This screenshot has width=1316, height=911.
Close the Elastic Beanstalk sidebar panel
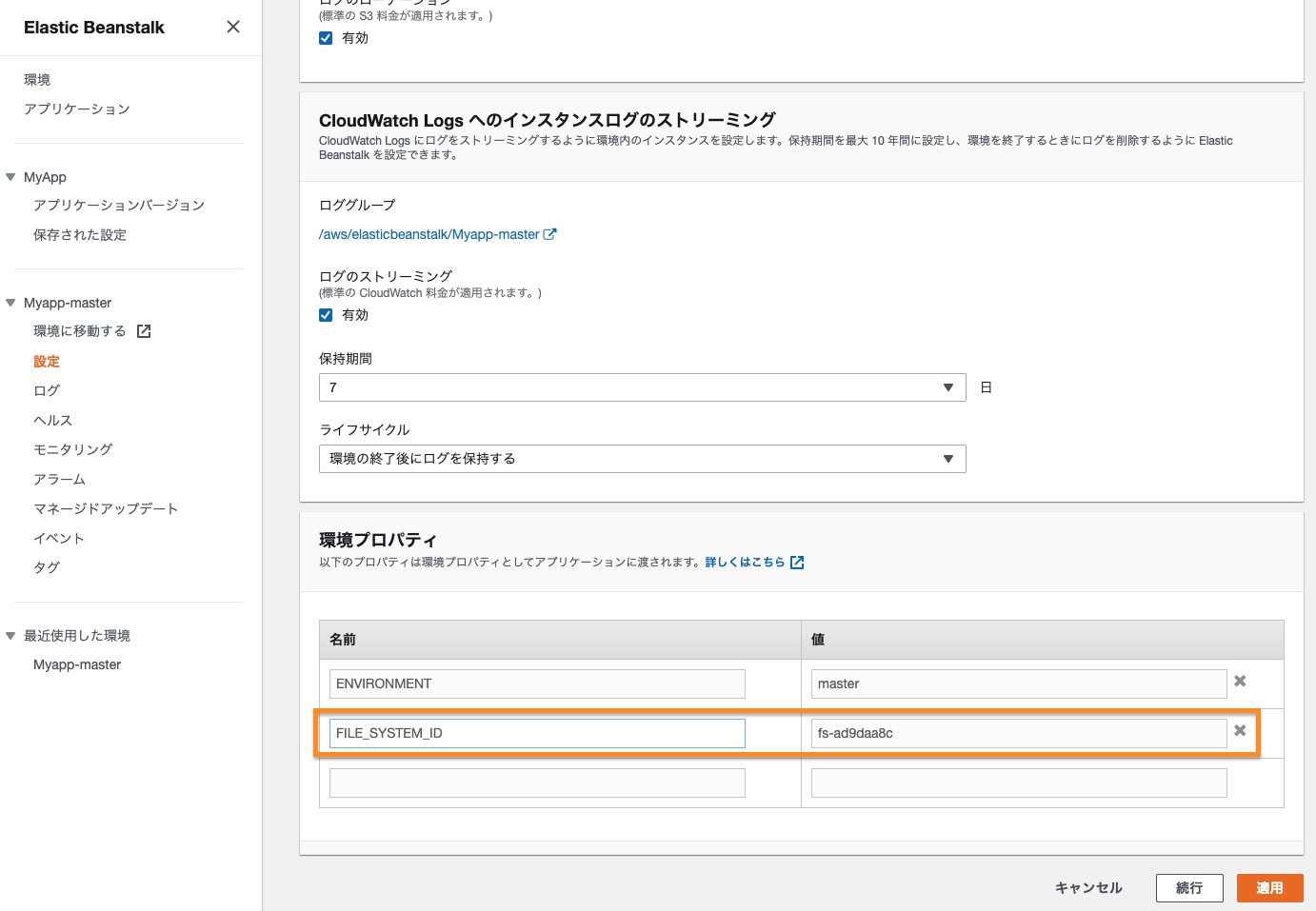tap(233, 27)
